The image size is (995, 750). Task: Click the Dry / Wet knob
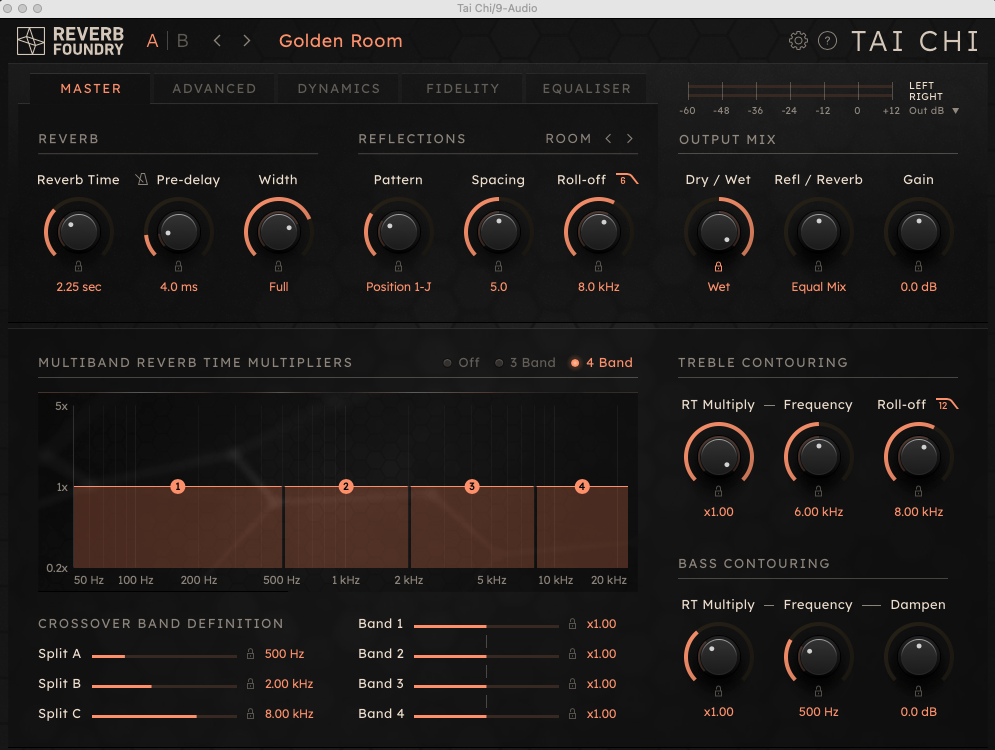click(719, 232)
